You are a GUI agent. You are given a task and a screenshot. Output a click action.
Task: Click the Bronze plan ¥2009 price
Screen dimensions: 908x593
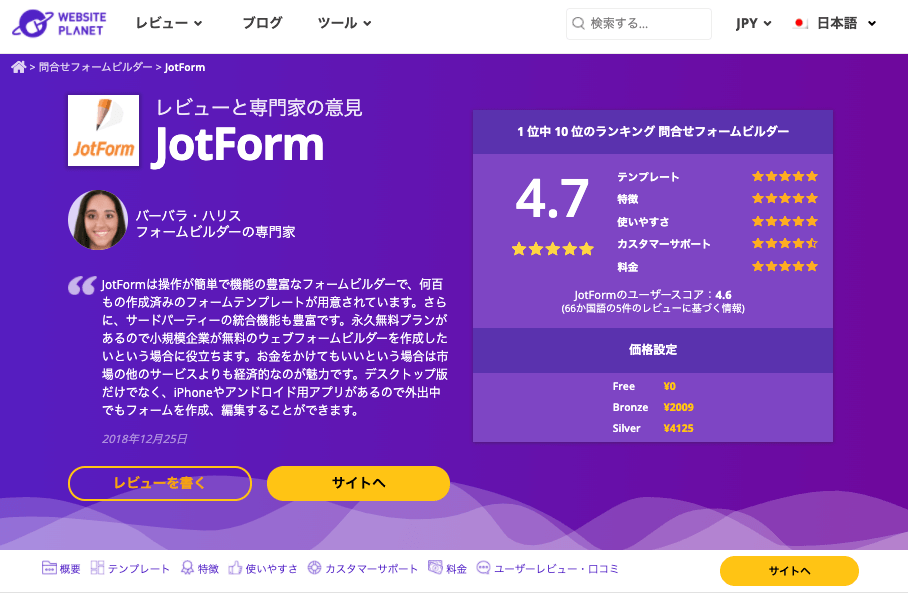(x=678, y=407)
